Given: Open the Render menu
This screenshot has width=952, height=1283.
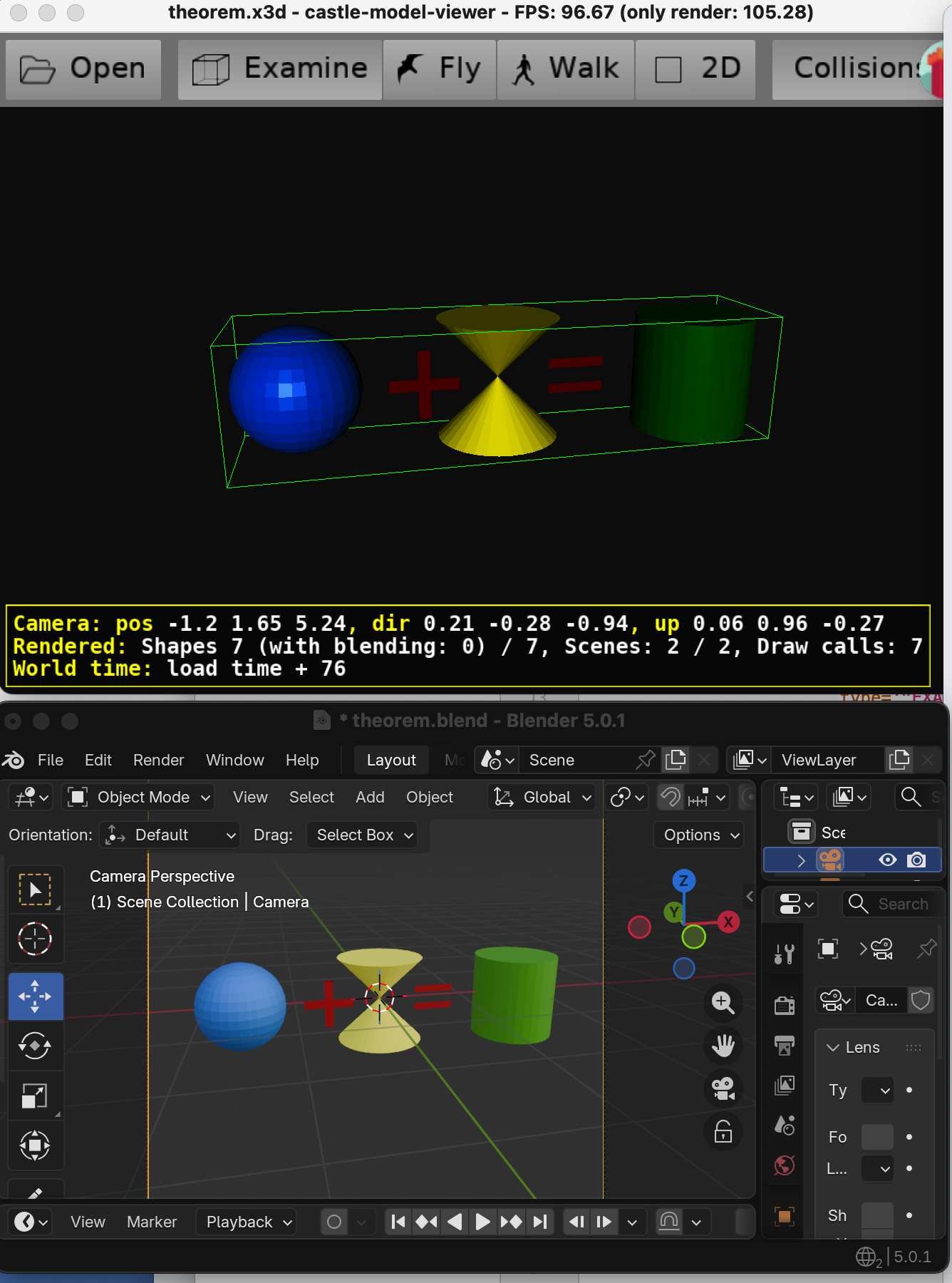Looking at the screenshot, I should 158,760.
